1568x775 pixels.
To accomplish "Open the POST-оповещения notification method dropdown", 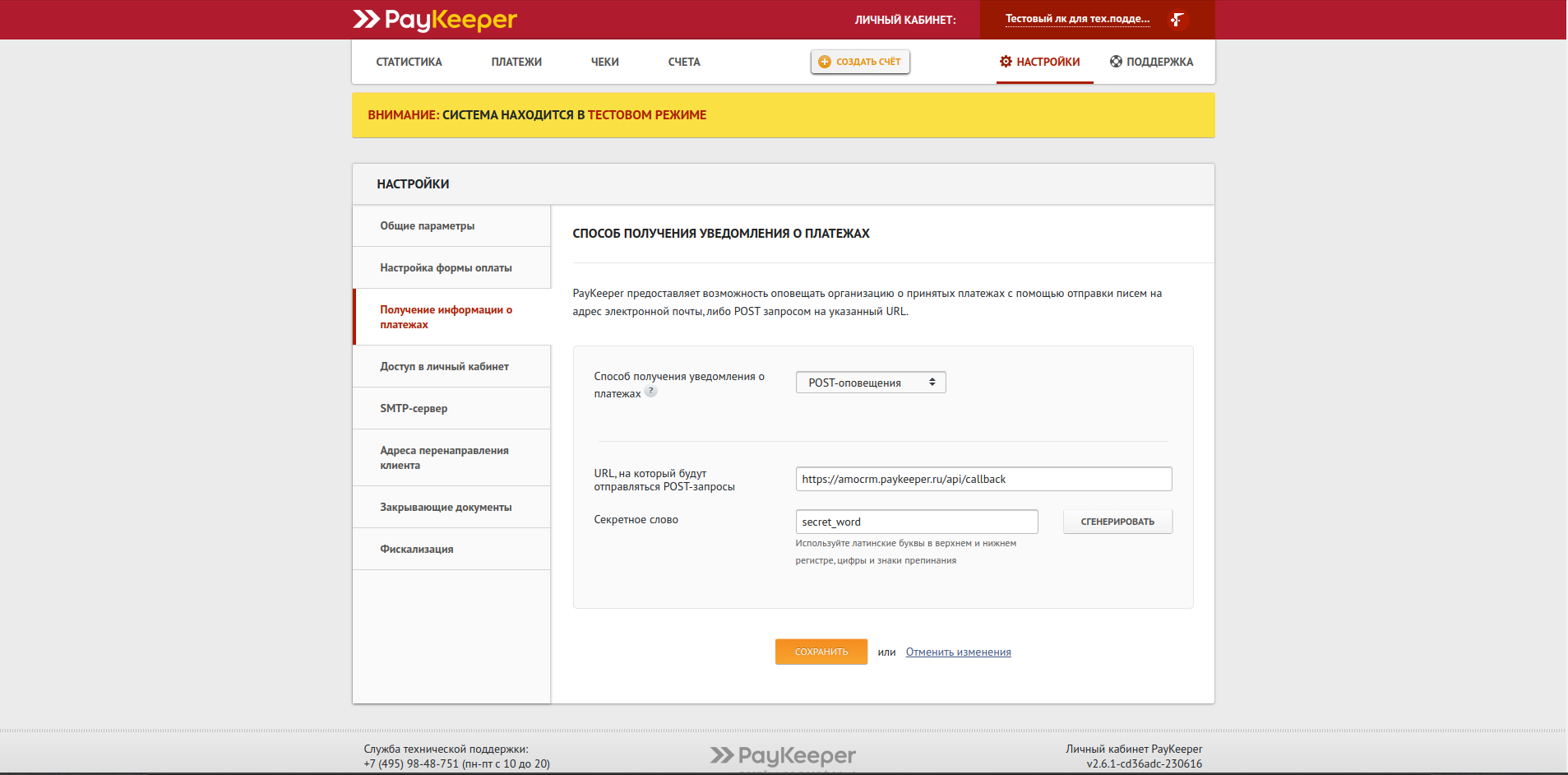I will 870,383.
